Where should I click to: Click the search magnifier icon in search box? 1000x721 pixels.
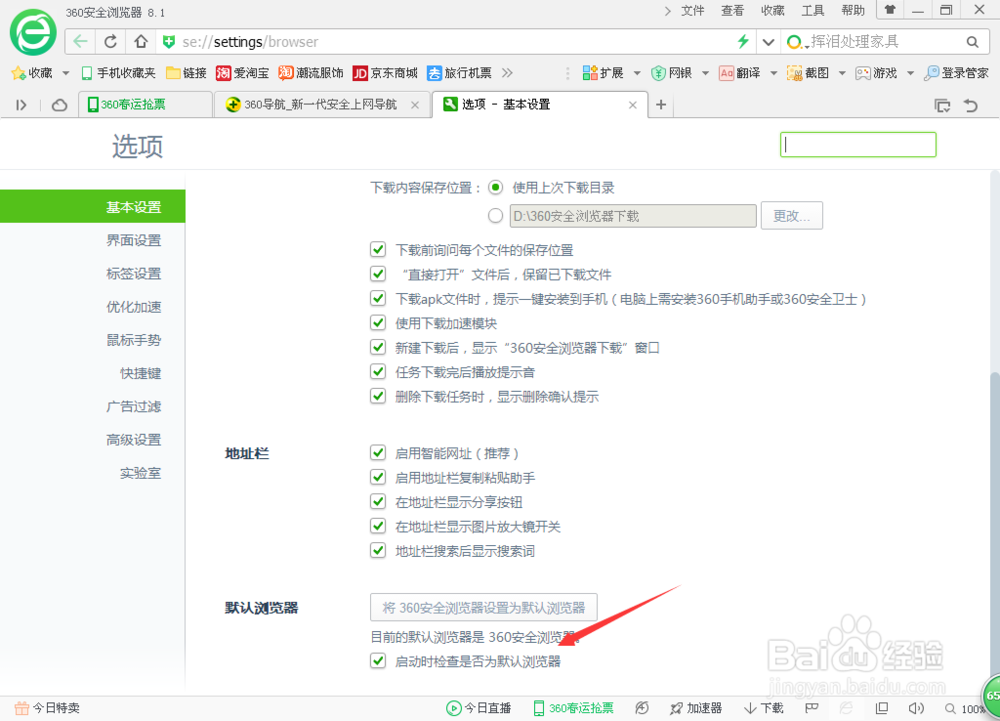click(x=973, y=42)
